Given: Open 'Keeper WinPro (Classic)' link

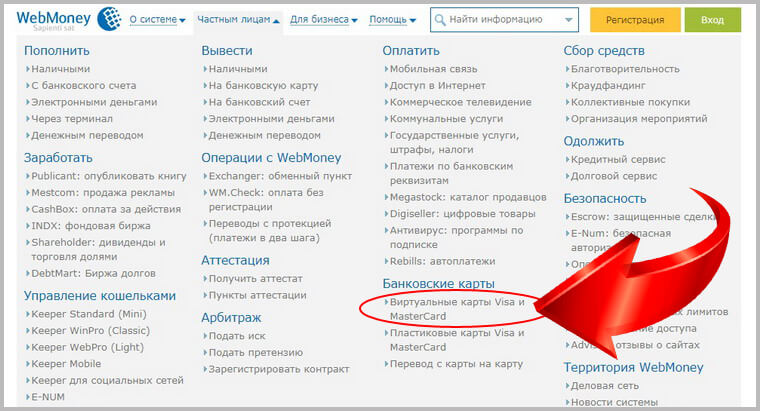Looking at the screenshot, I should click(91, 331).
